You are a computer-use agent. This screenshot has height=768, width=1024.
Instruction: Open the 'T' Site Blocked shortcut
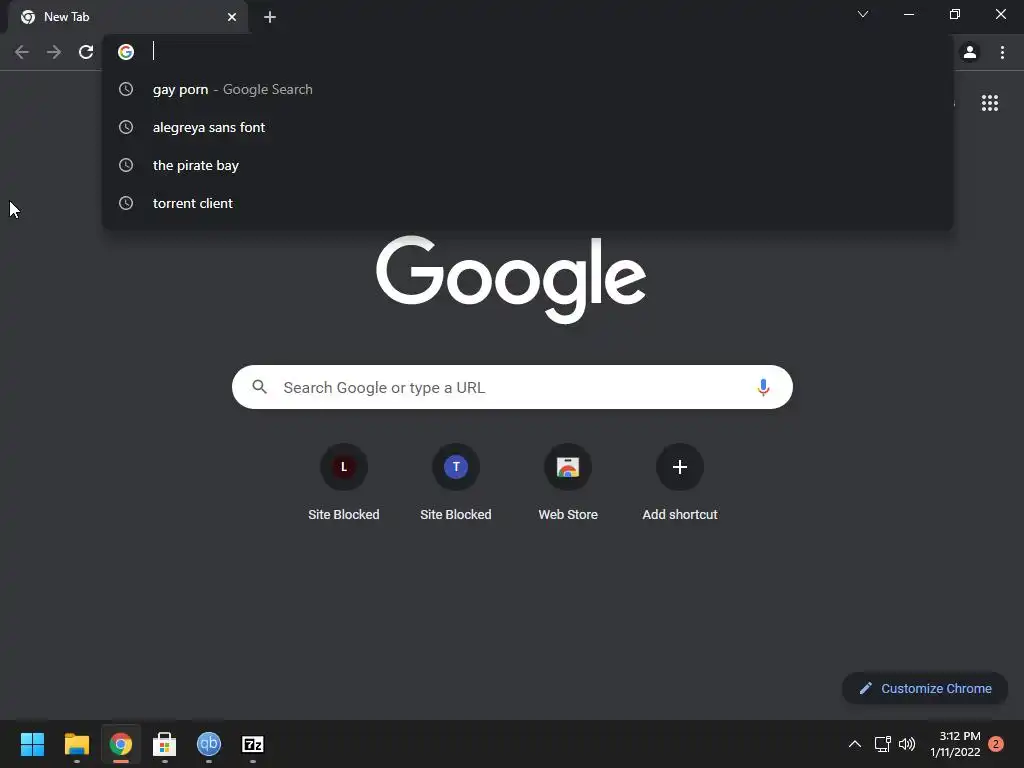pos(456,483)
